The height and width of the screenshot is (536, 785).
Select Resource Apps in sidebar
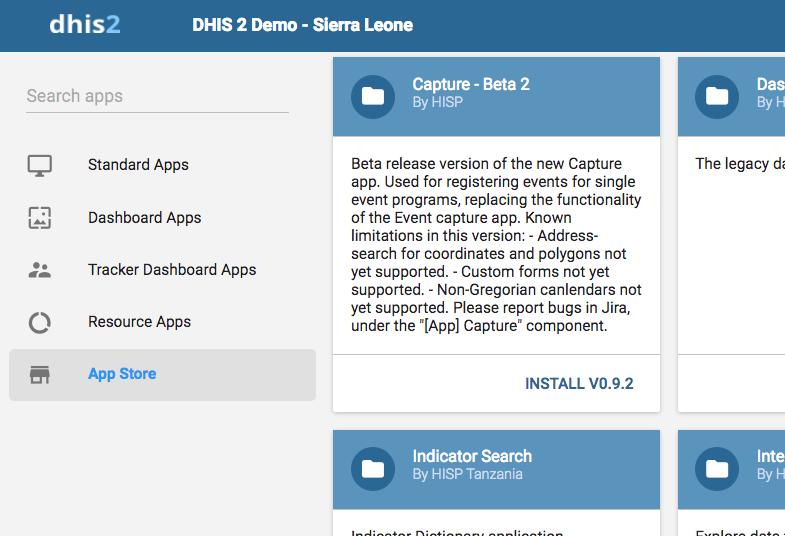[x=139, y=322]
